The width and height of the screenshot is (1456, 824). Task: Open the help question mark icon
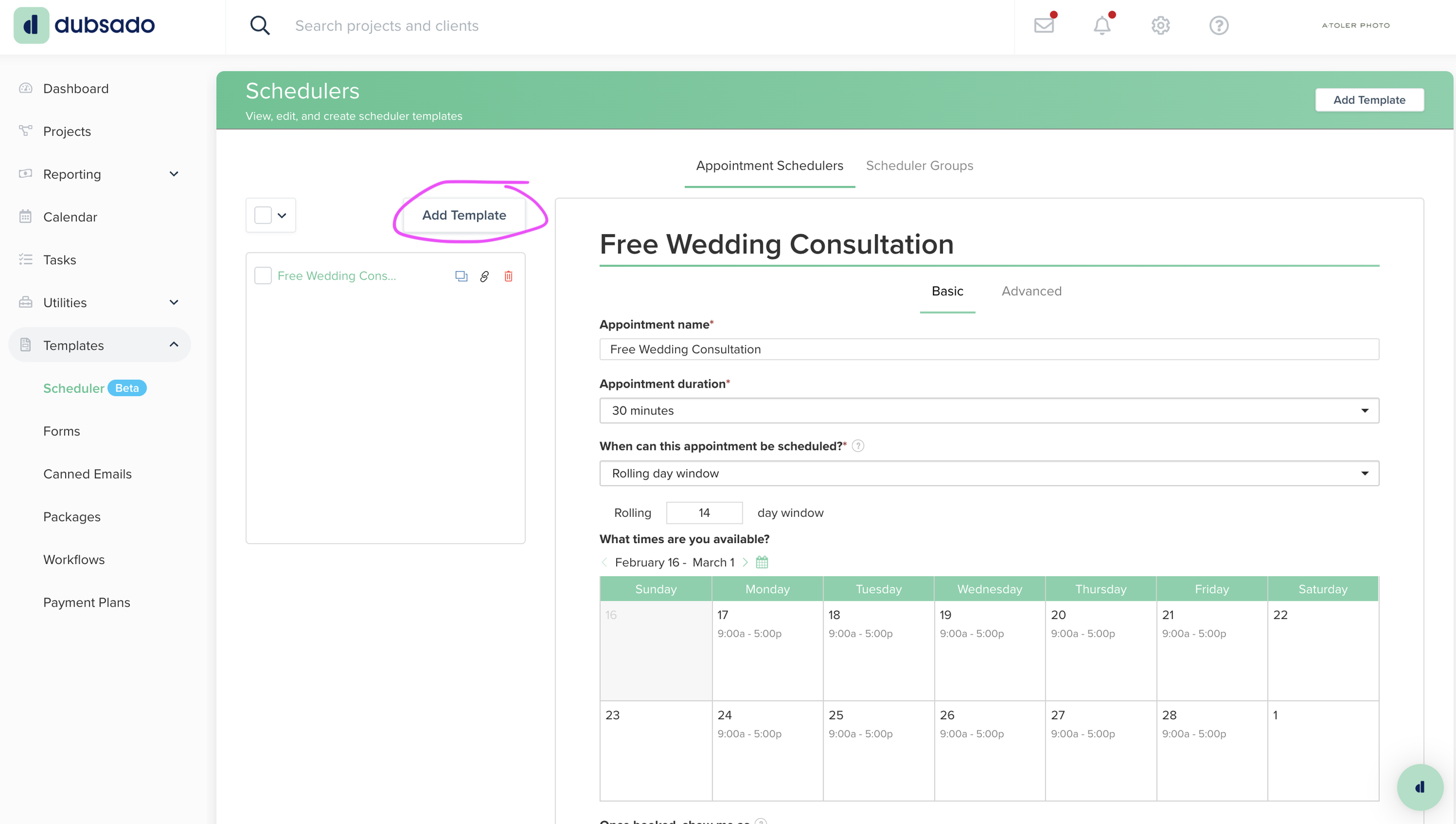[x=1218, y=26]
